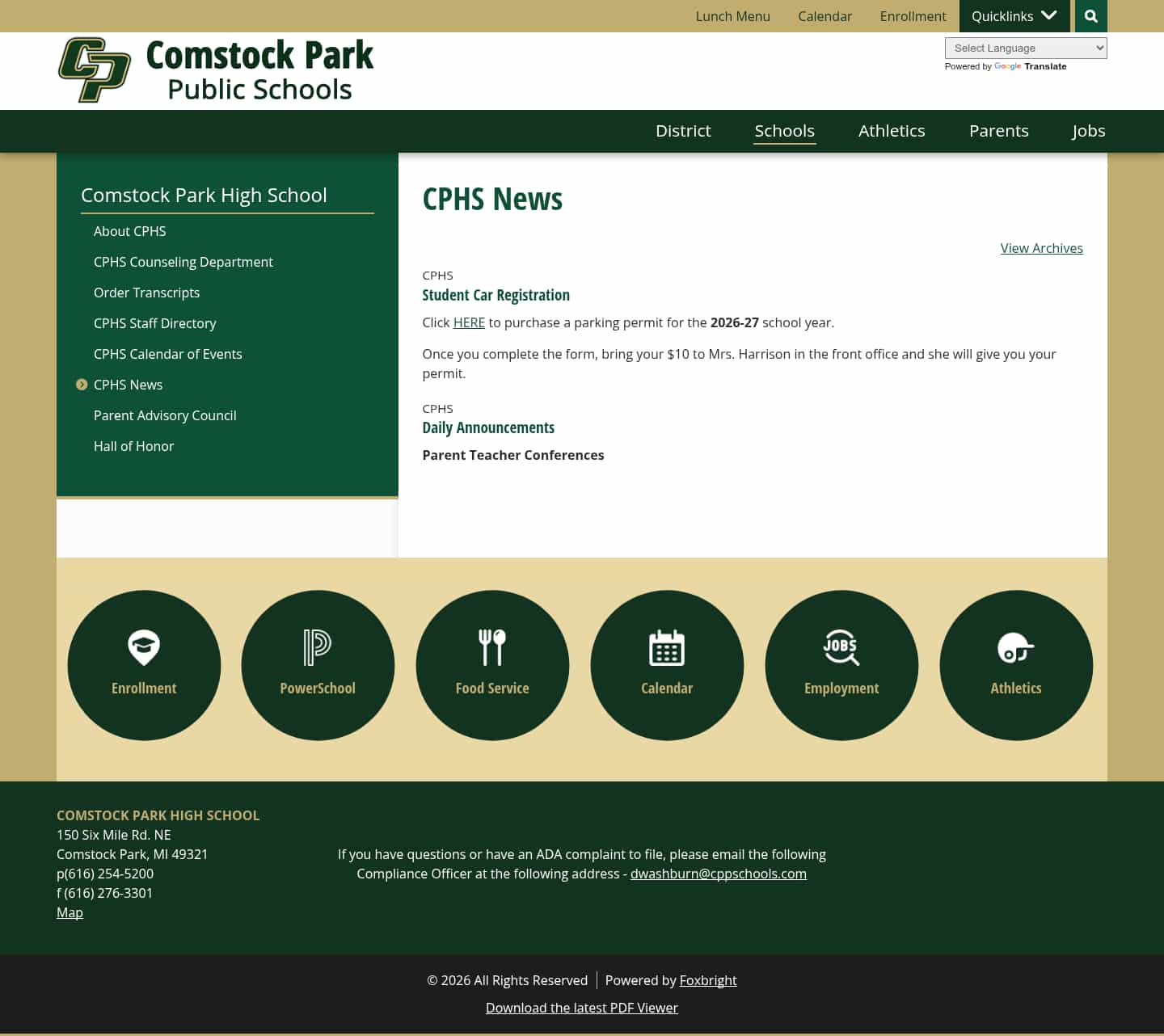Viewport: 1164px width, 1036px height.
Task: Open the Employment jobs magnifier icon
Action: [841, 665]
